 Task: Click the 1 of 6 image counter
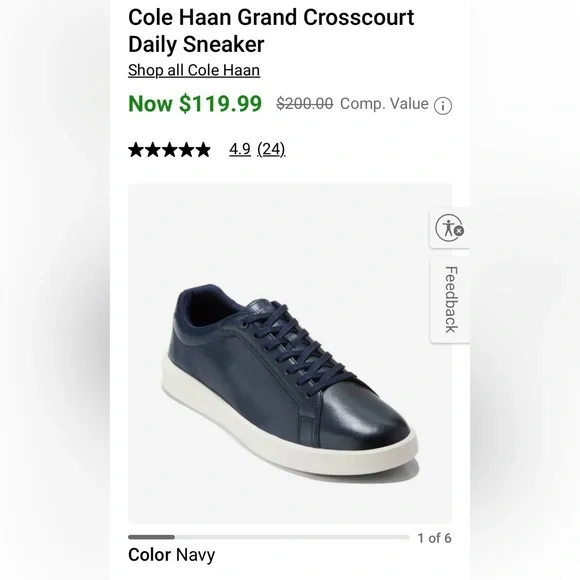point(434,538)
